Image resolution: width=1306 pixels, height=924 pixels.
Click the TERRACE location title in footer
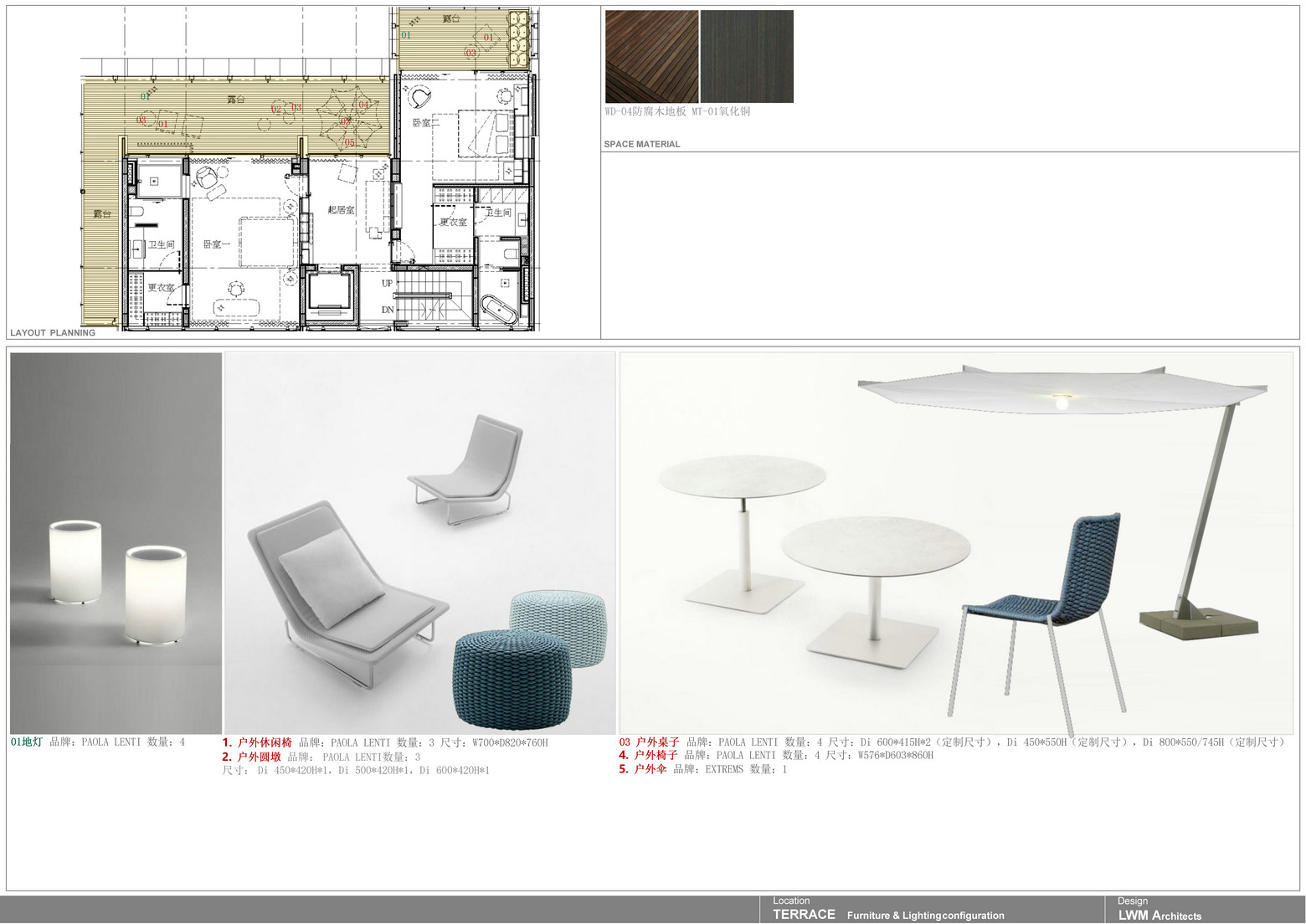804,915
